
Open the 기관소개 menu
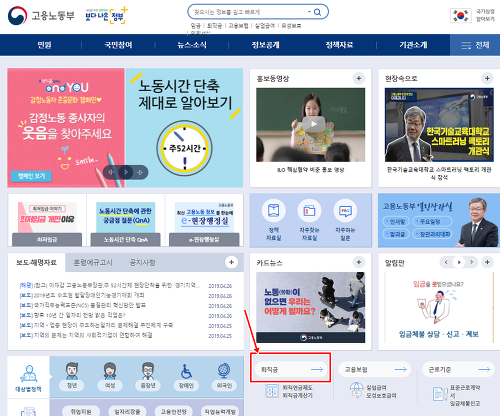pos(413,45)
